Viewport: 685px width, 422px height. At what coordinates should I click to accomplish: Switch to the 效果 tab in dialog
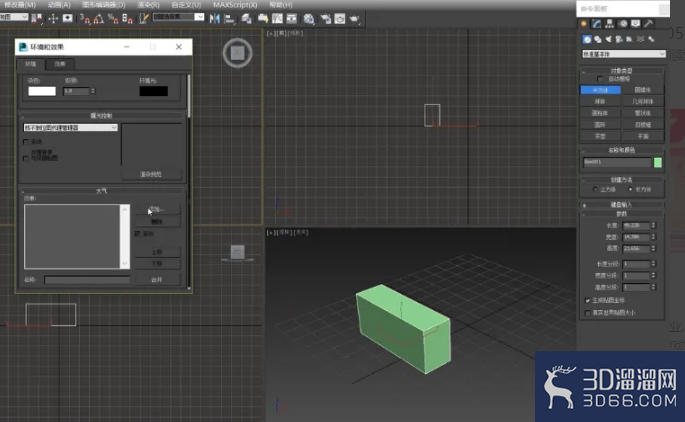[x=60, y=64]
